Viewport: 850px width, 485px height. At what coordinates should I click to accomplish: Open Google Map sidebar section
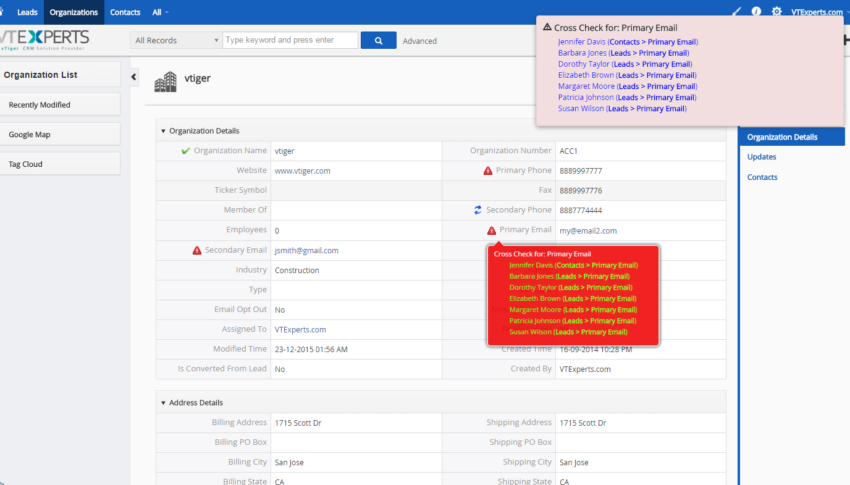60,134
